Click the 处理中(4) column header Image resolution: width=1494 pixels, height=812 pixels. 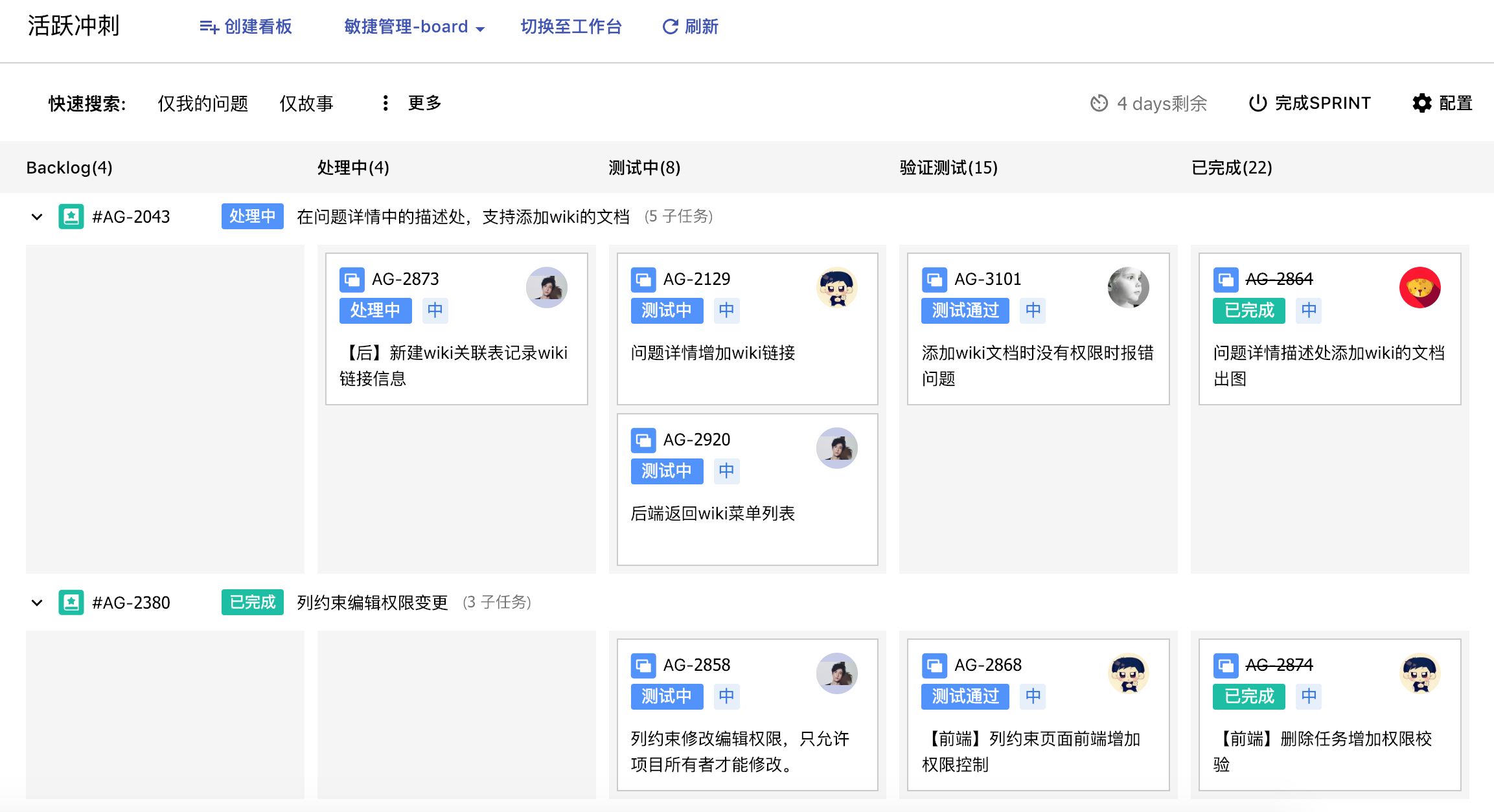coord(353,168)
